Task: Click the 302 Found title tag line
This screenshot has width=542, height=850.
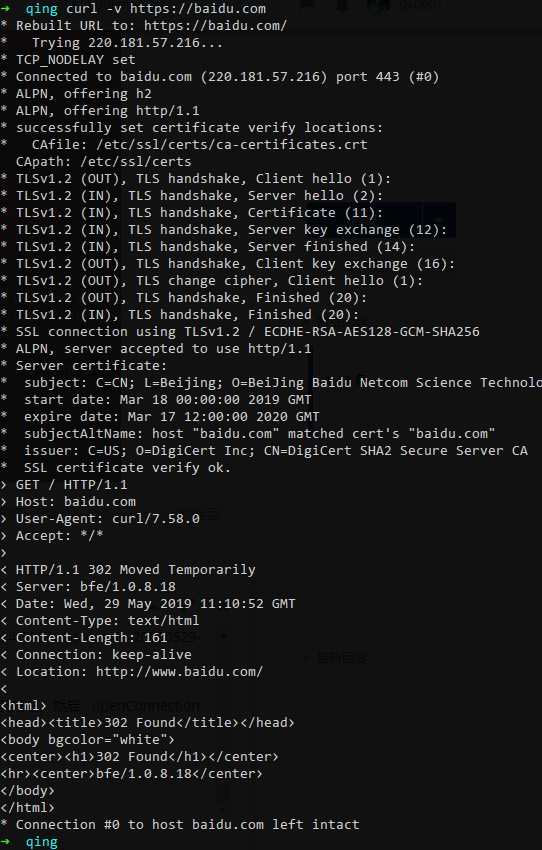Action: 147,723
